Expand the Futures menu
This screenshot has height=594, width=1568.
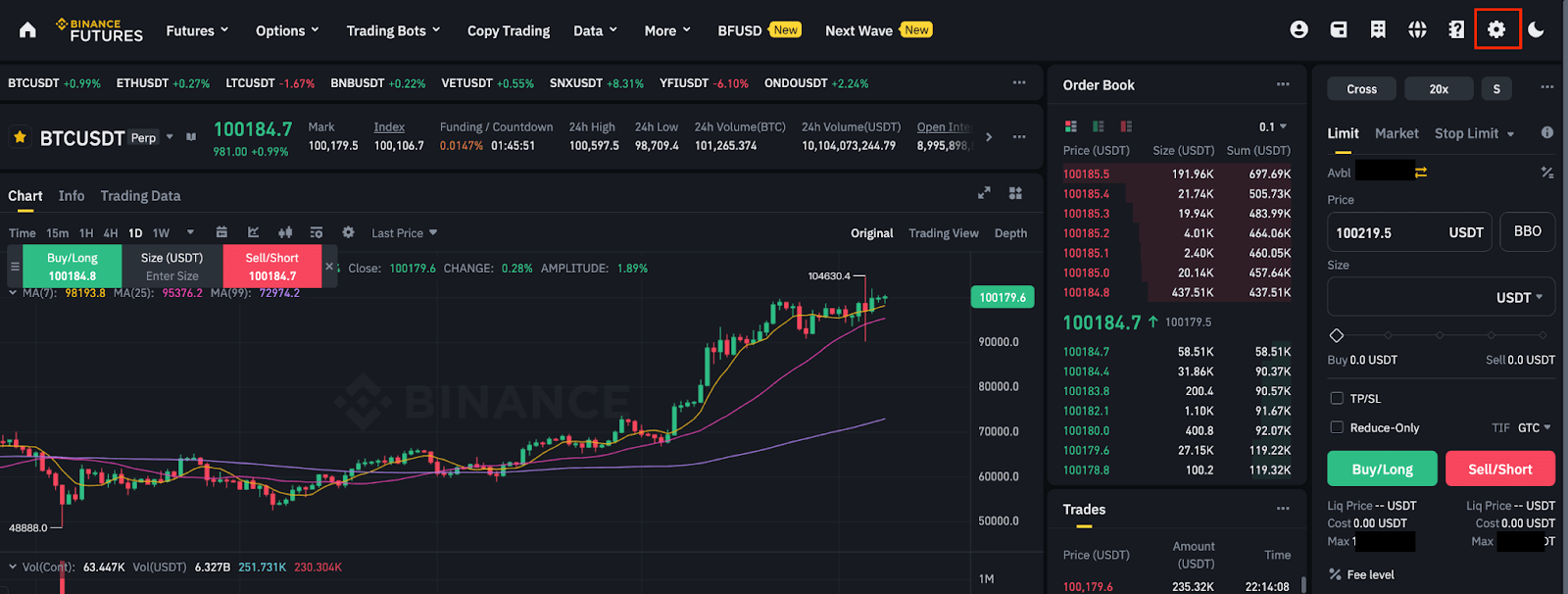tap(197, 30)
